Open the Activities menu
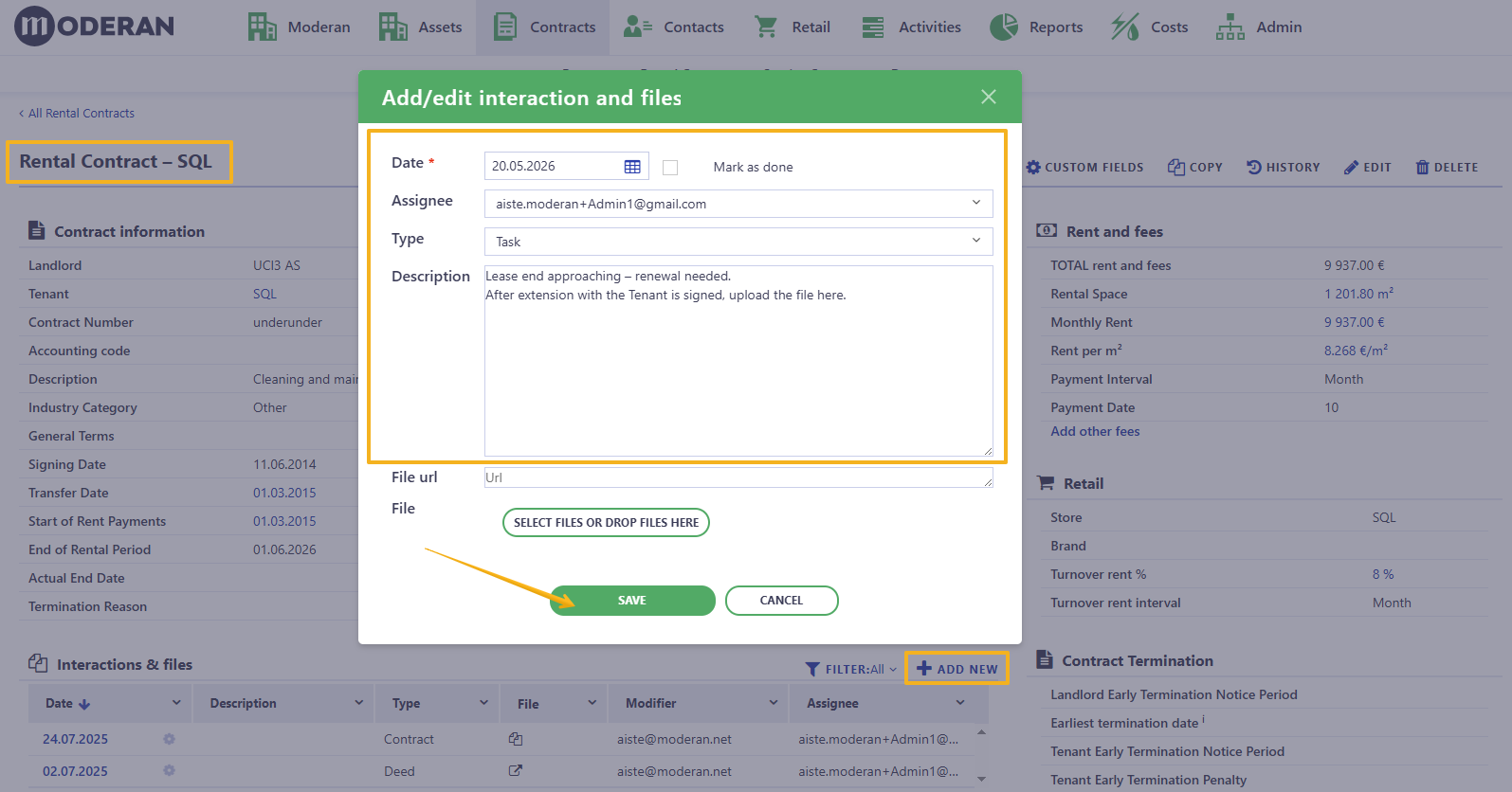Screen dimensions: 1512x792 [x=912, y=27]
